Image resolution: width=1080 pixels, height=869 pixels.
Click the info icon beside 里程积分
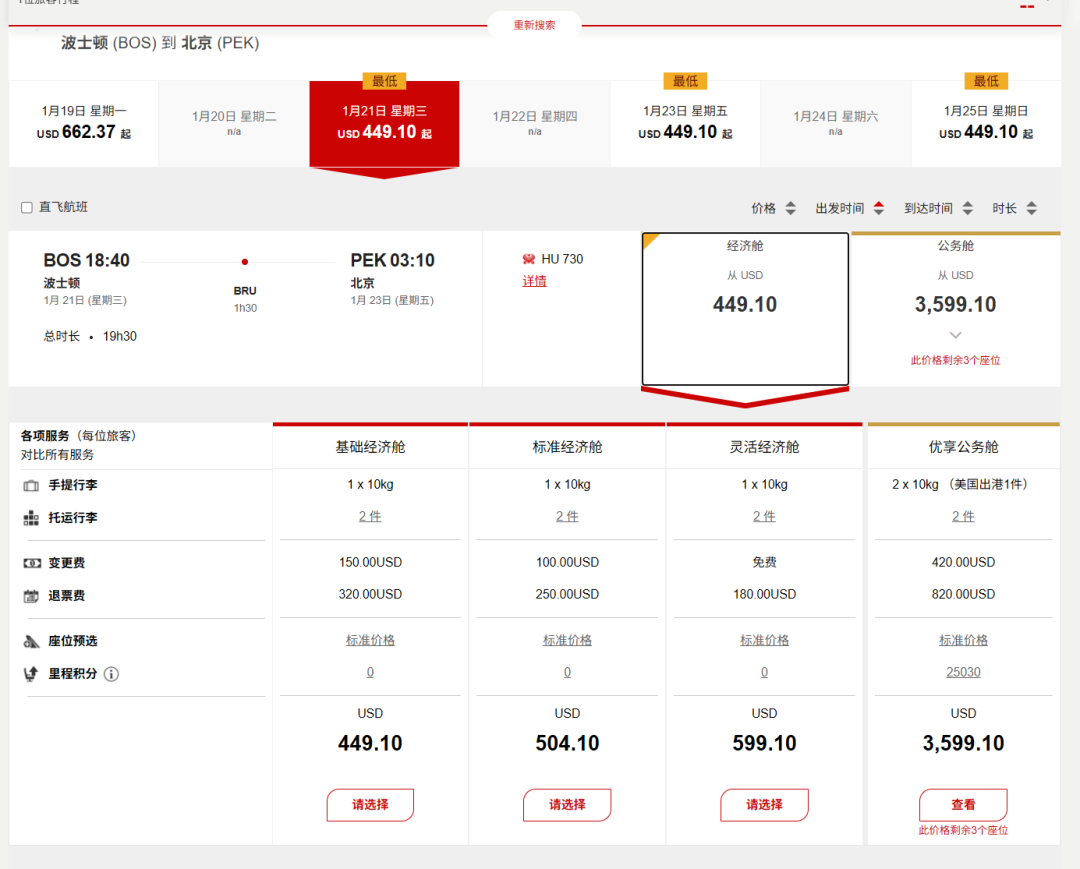pyautogui.click(x=111, y=674)
